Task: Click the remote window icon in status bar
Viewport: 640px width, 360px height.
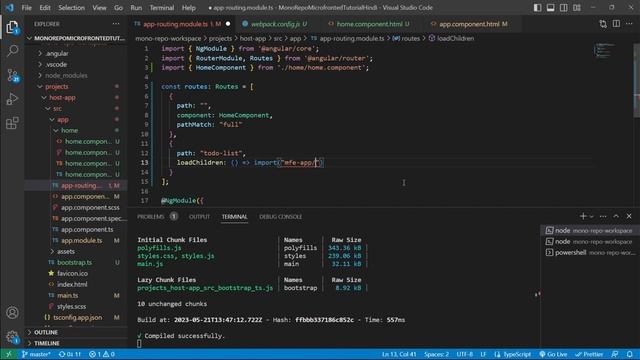Action: click(9, 354)
